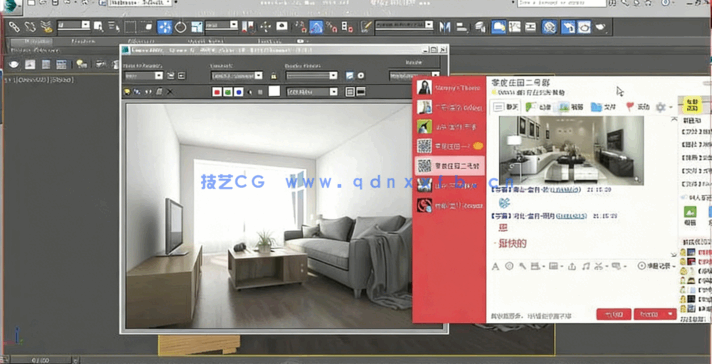Click the emoji face icon in chat toolbar
Viewport: 712px width, 364px height.
tap(509, 266)
